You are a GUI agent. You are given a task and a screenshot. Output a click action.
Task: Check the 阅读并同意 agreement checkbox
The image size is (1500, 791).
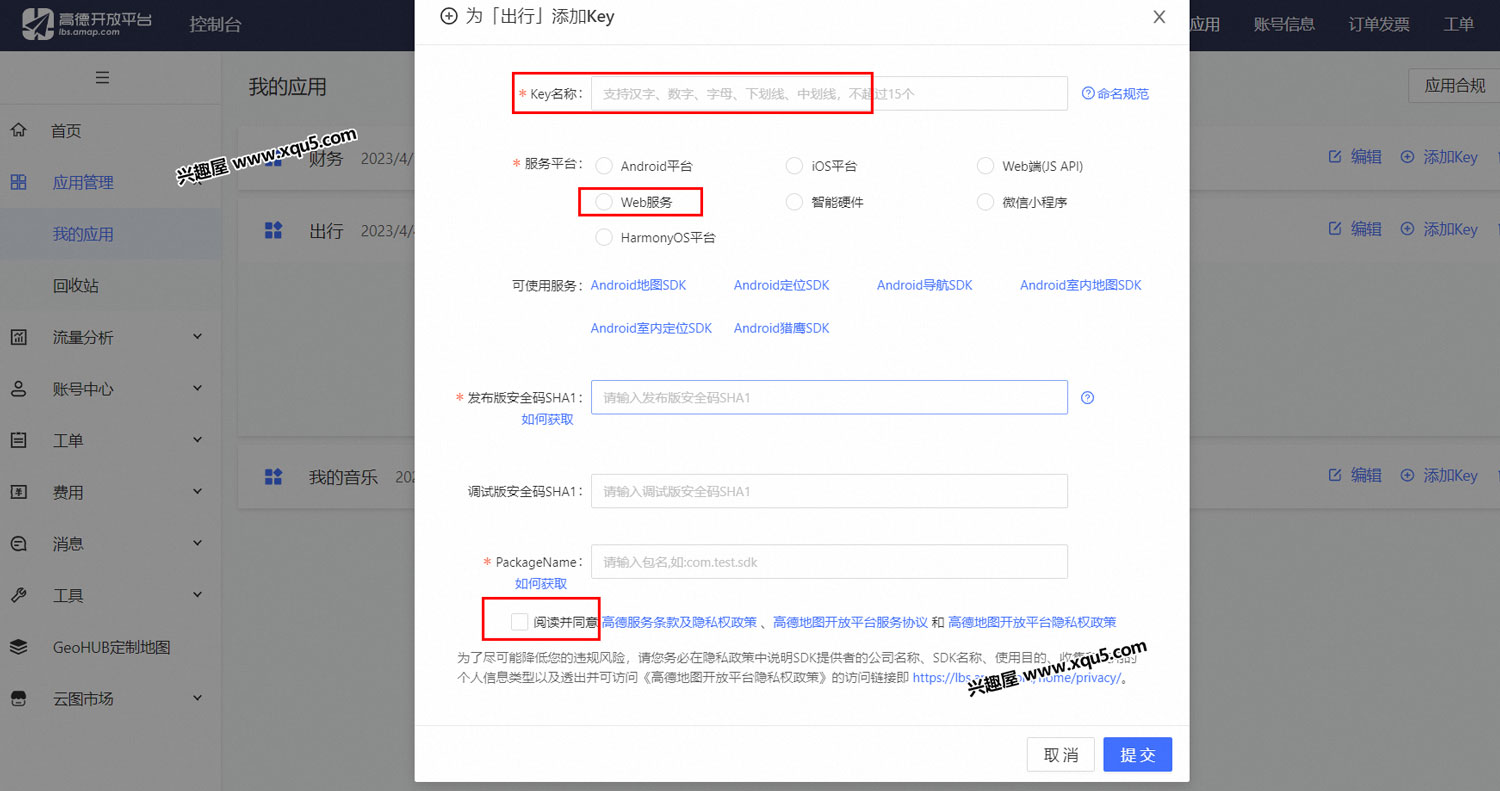[x=519, y=622]
